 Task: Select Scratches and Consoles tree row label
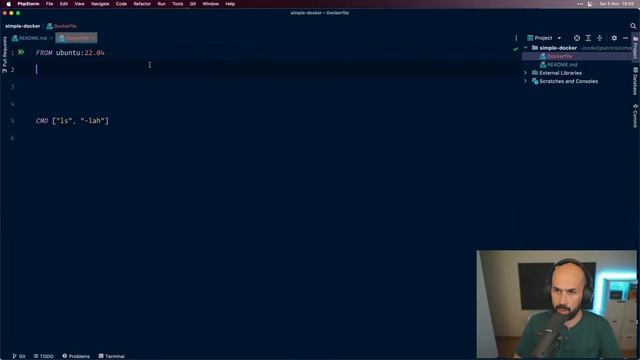tap(569, 81)
